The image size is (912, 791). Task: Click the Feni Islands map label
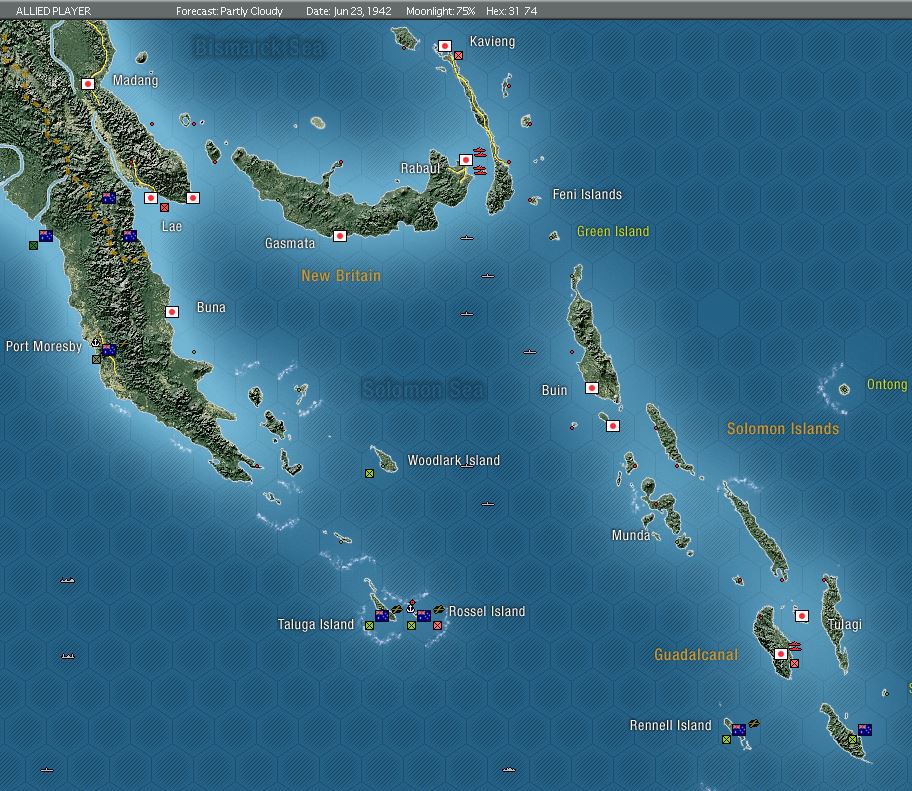pyautogui.click(x=587, y=194)
